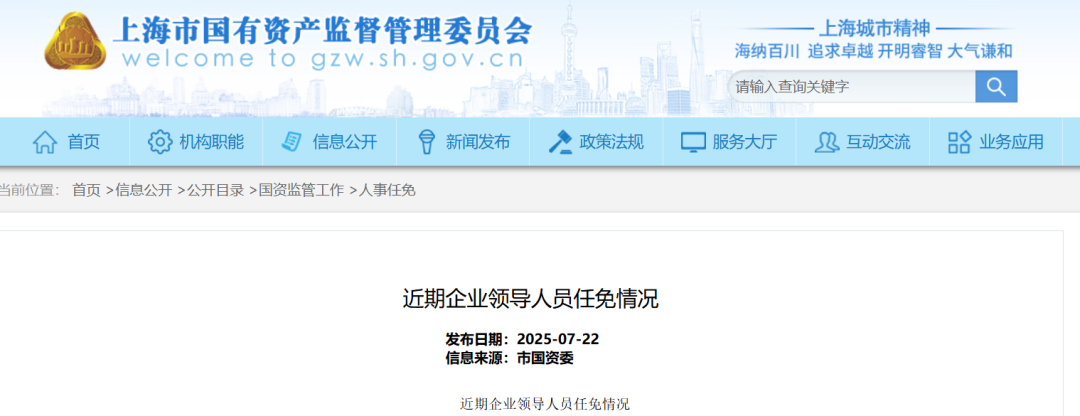Open the 首页 navigation item
Screen dimensions: 1080x416
(67, 142)
